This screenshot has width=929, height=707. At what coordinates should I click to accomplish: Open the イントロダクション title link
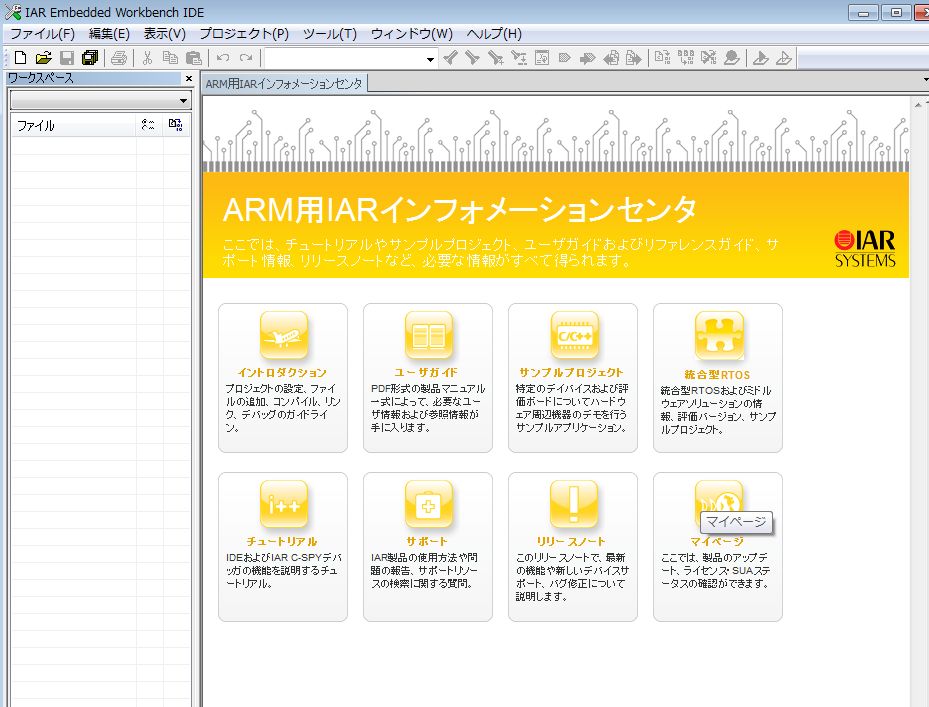click(282, 372)
